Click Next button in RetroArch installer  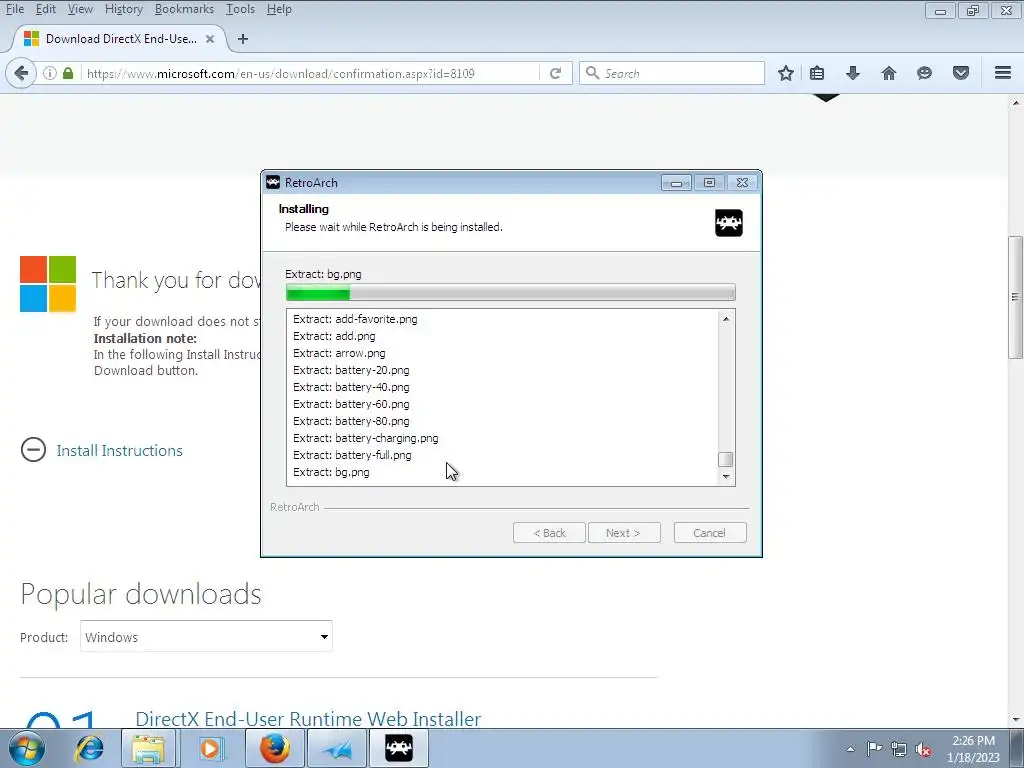pos(624,533)
